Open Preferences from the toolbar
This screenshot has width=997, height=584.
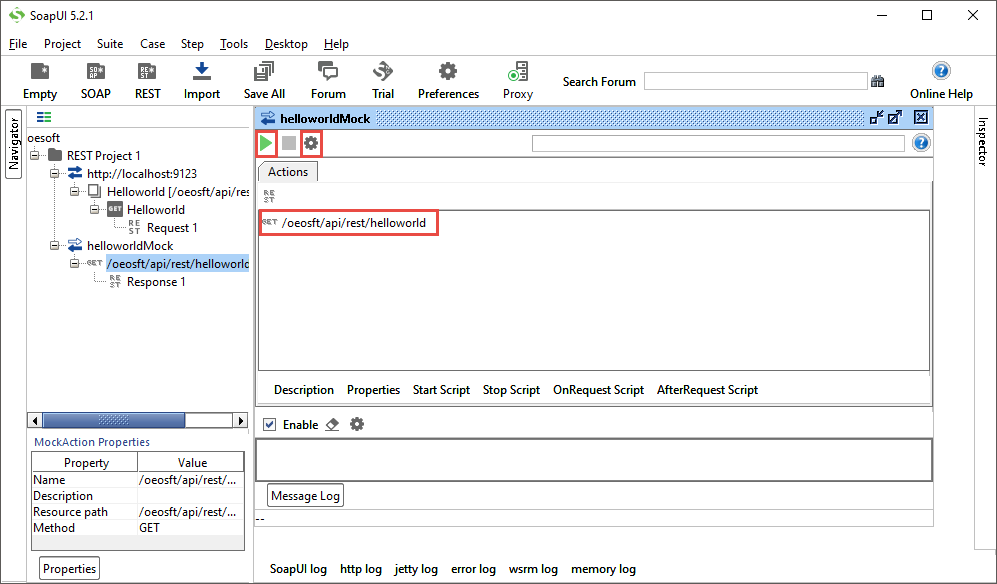click(448, 81)
